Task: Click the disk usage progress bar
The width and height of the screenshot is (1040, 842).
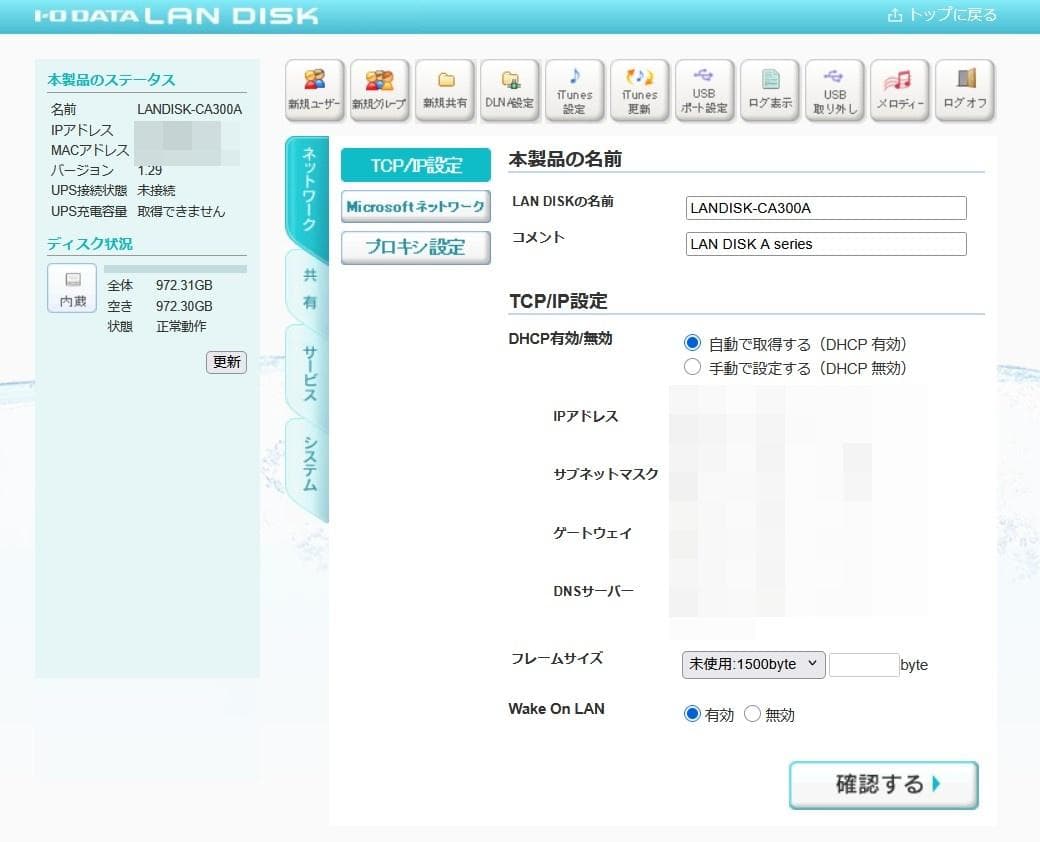Action: (176, 269)
